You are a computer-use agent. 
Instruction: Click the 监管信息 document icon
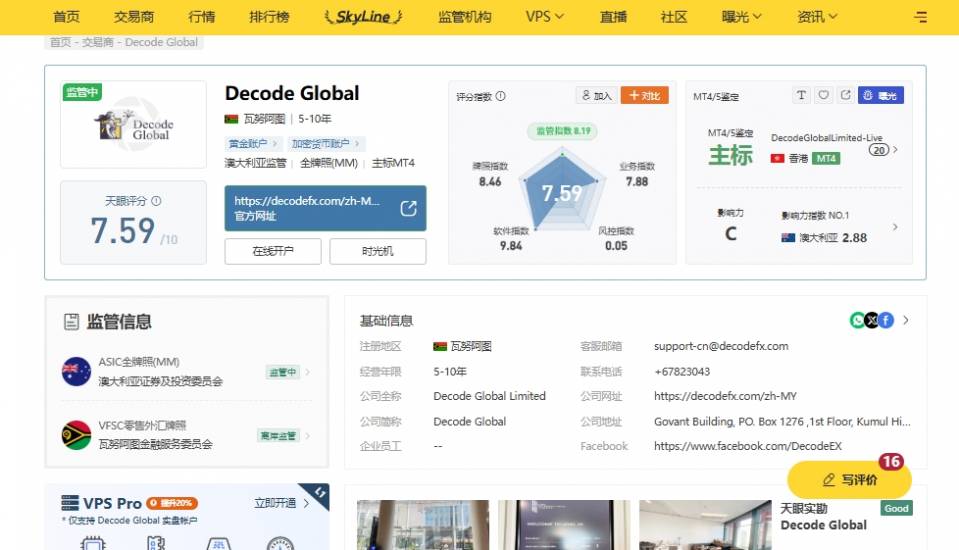point(72,321)
